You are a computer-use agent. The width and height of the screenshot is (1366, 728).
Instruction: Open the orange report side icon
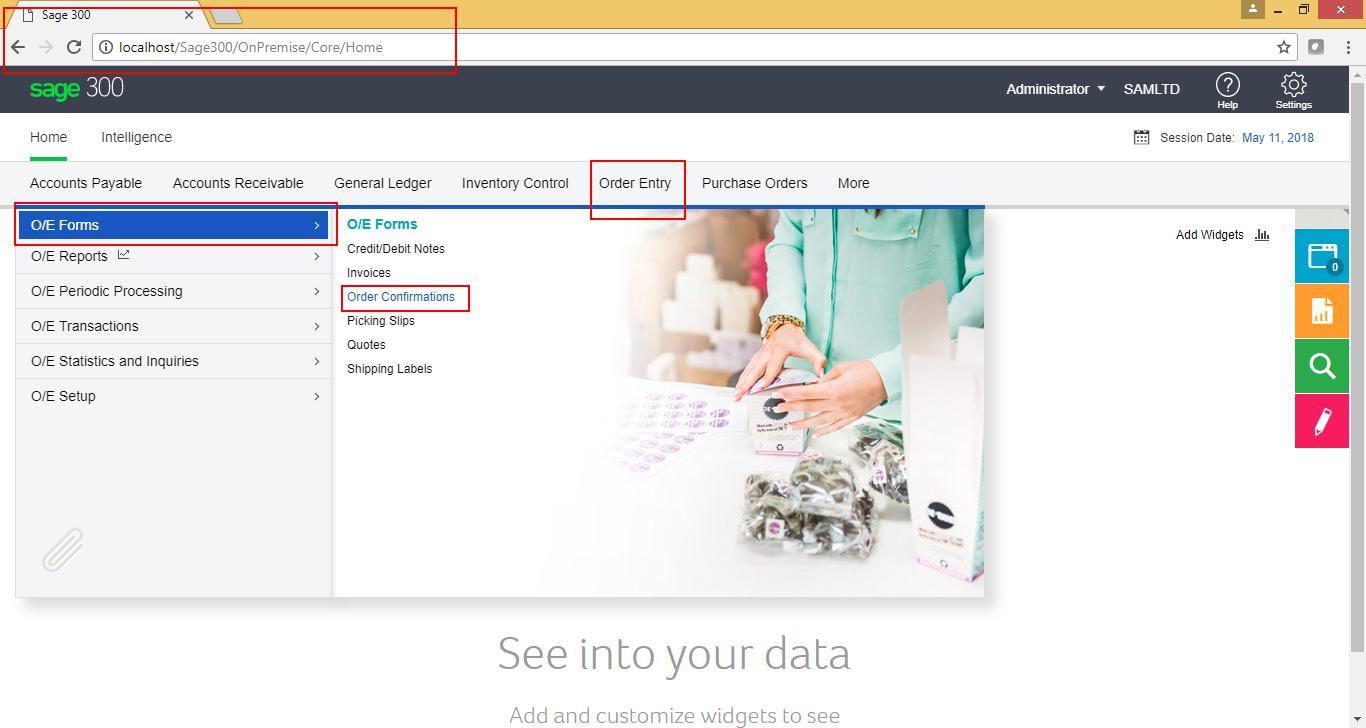pos(1322,311)
